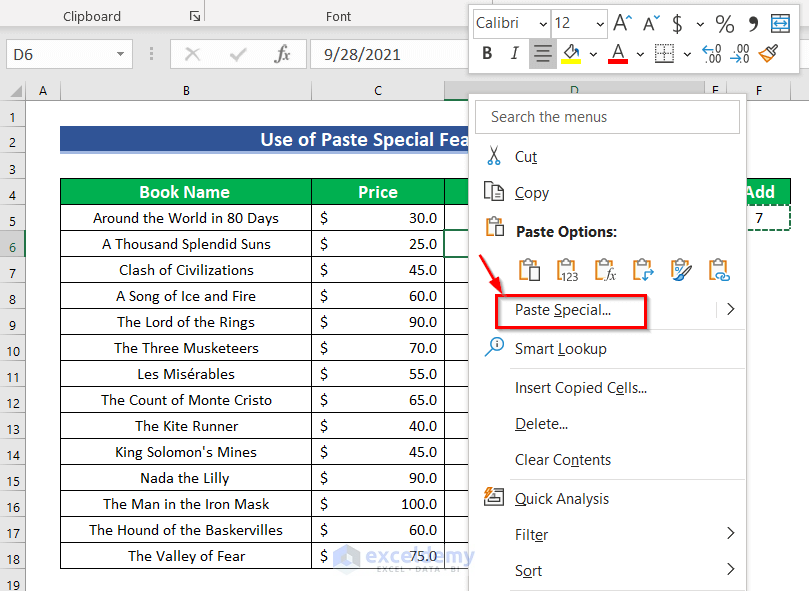Choose the Paste Link clipboard icon

click(x=719, y=270)
